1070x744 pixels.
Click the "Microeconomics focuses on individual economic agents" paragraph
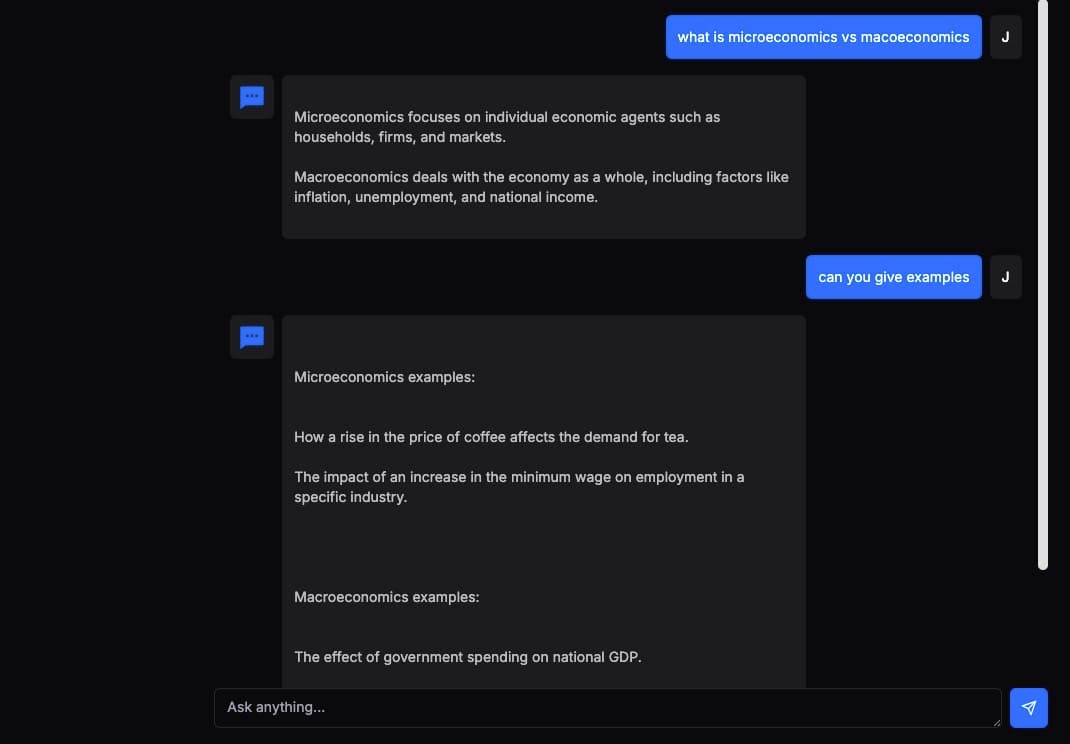(x=507, y=127)
